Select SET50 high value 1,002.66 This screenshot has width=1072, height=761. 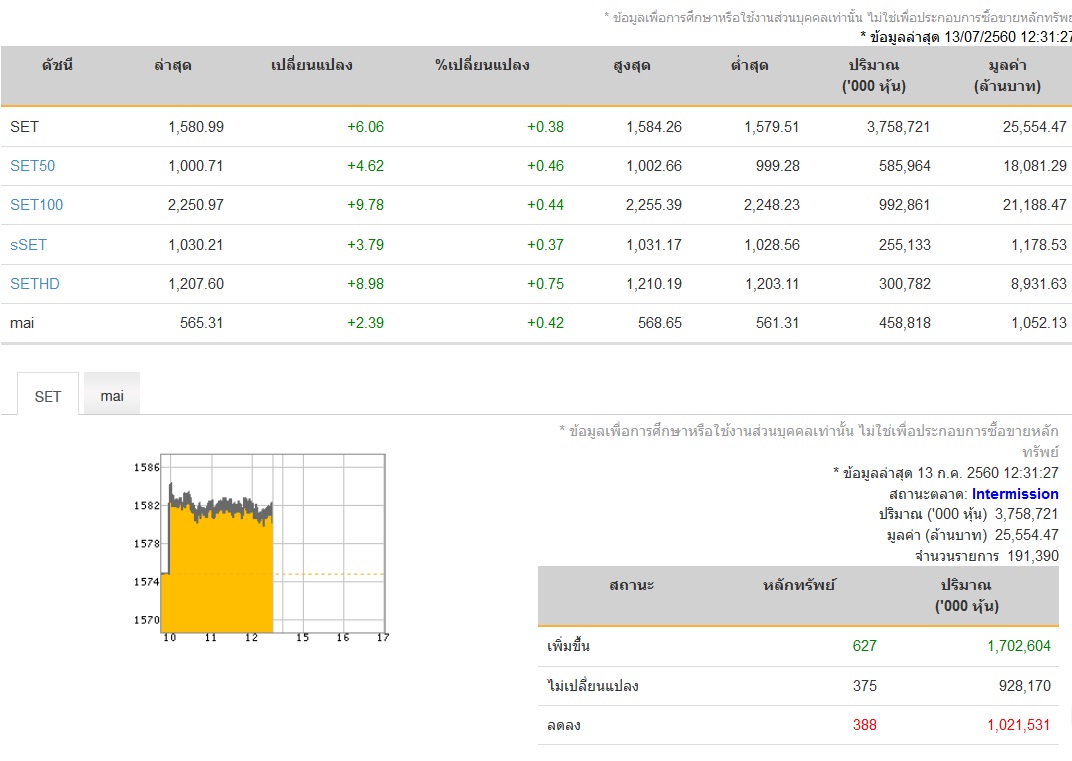click(x=654, y=165)
